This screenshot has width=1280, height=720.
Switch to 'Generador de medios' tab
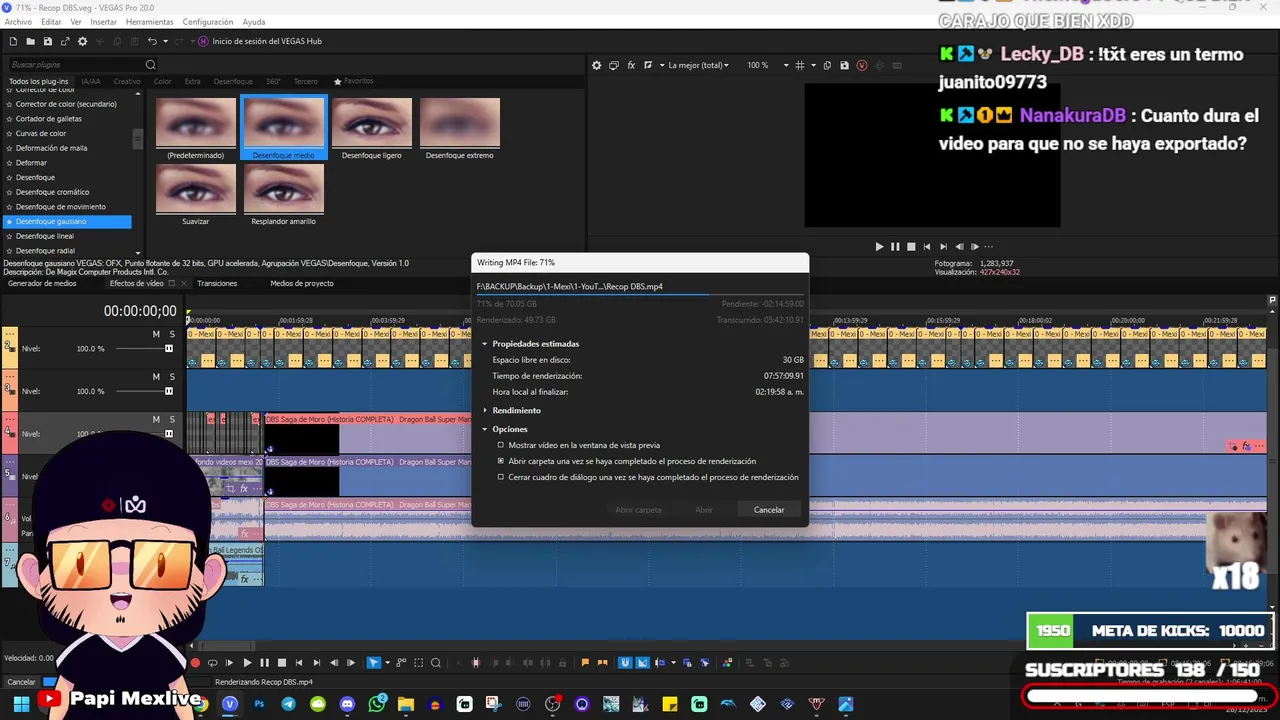(x=42, y=283)
